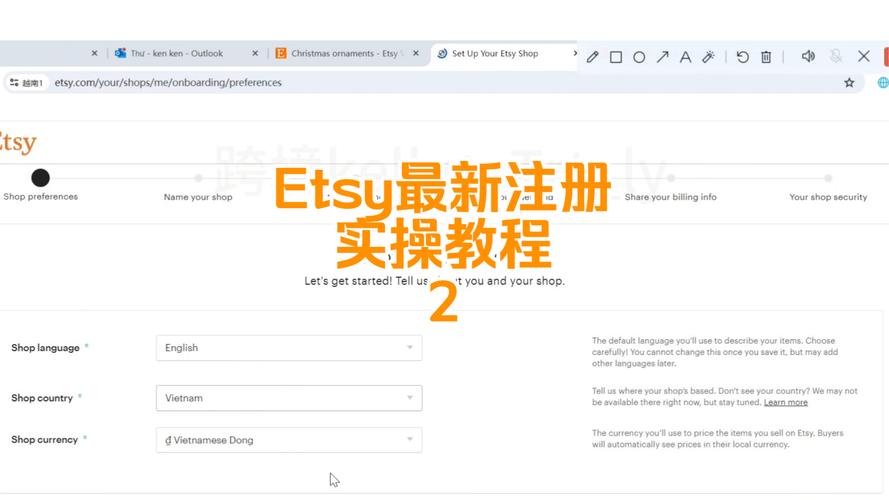Click the etsy.com address bar URL
Image resolution: width=889 pixels, height=500 pixels.
(168, 83)
